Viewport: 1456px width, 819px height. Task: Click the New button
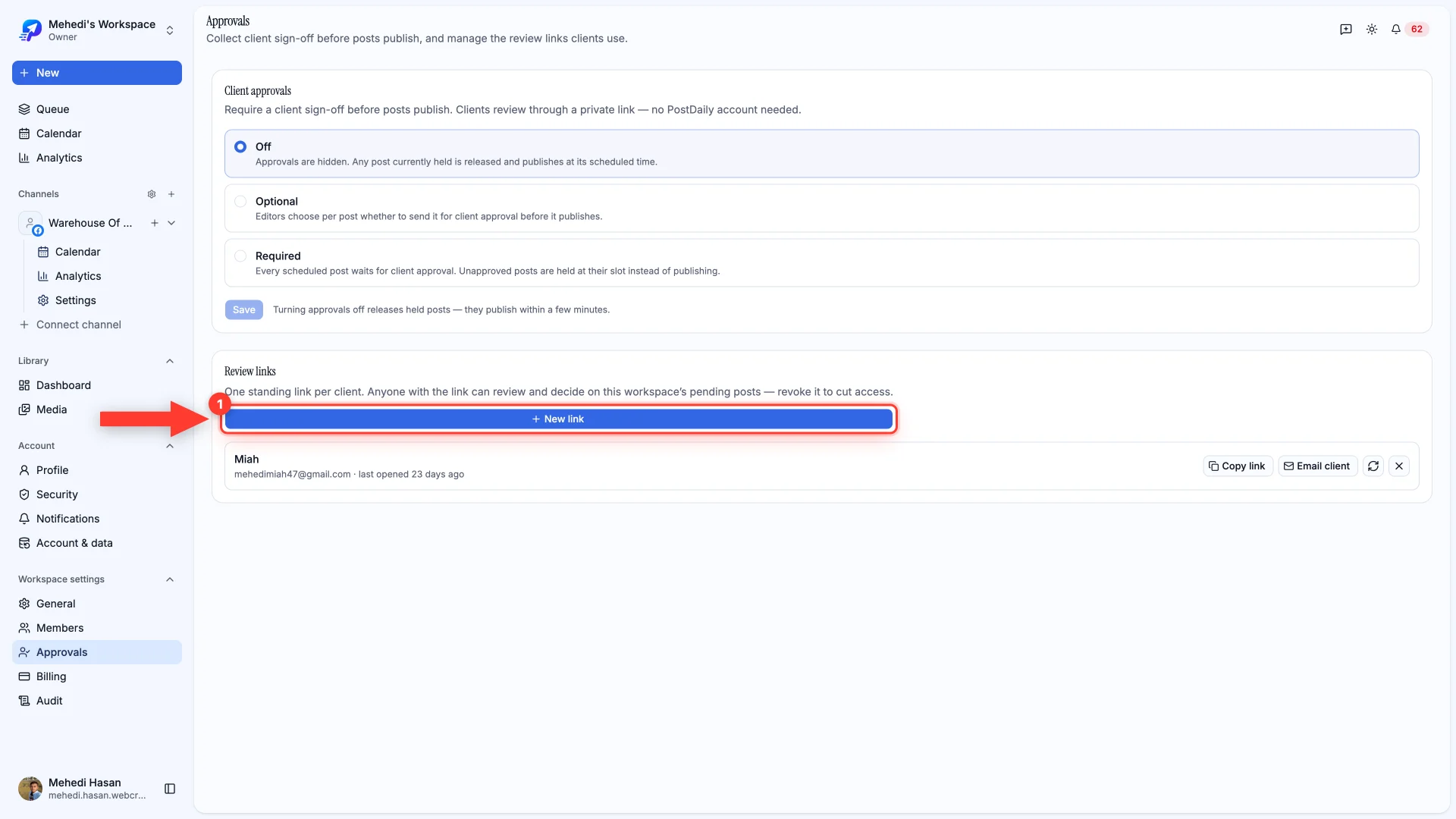pos(97,73)
